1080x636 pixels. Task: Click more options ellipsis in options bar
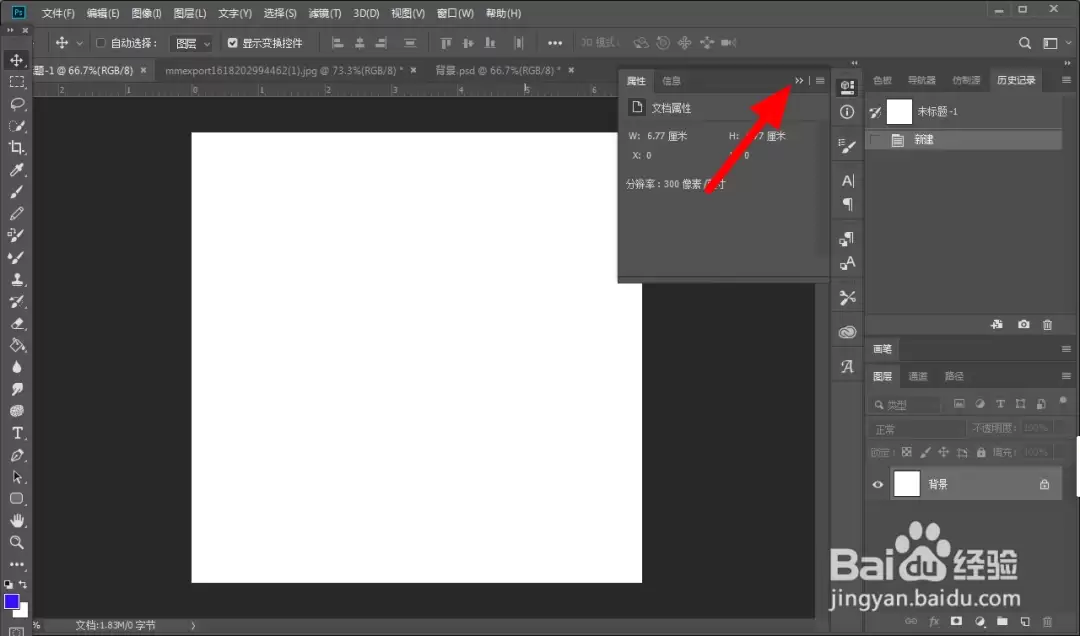[x=554, y=43]
